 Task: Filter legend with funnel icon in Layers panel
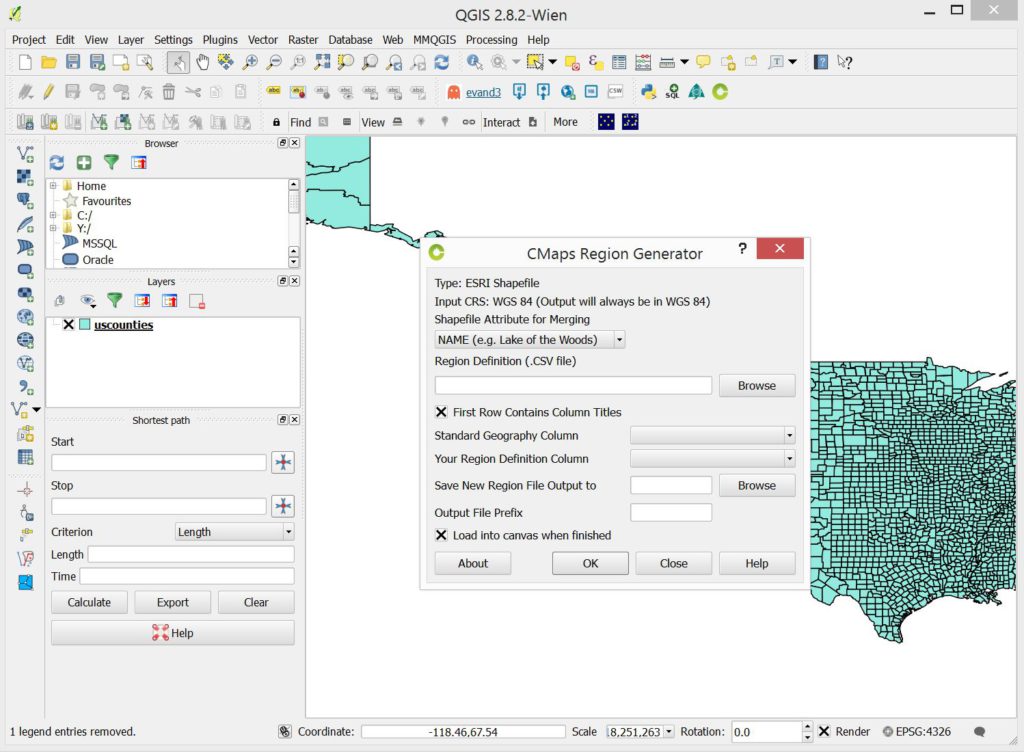click(114, 300)
